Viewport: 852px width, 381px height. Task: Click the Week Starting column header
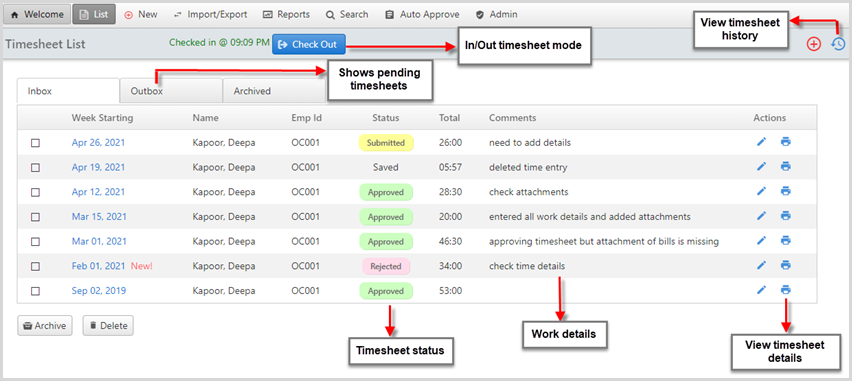[x=102, y=118]
